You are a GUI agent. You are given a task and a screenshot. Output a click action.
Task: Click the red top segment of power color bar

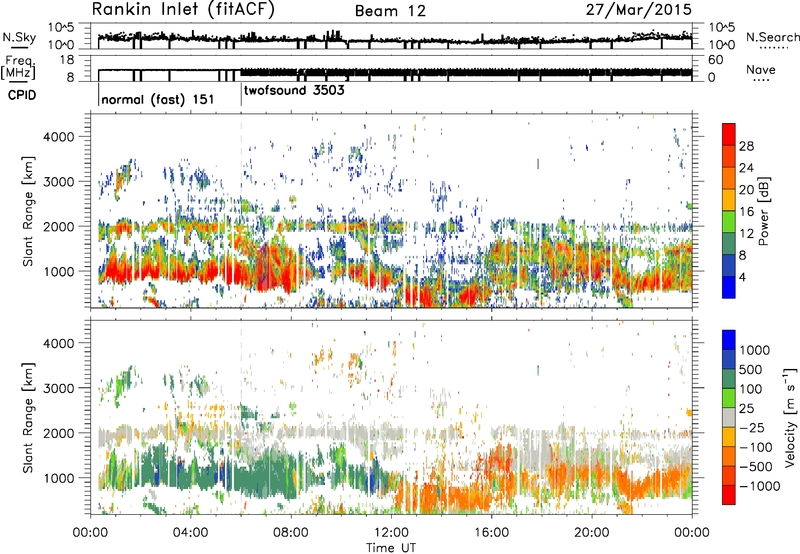(x=729, y=132)
